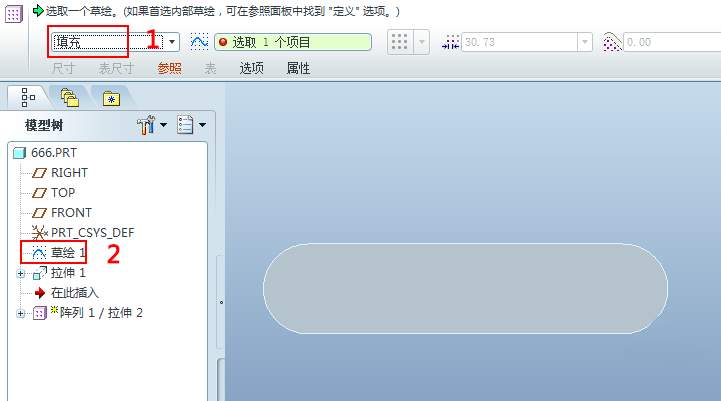
Task: Open the 填充 pattern type dropdown
Action: 172,42
